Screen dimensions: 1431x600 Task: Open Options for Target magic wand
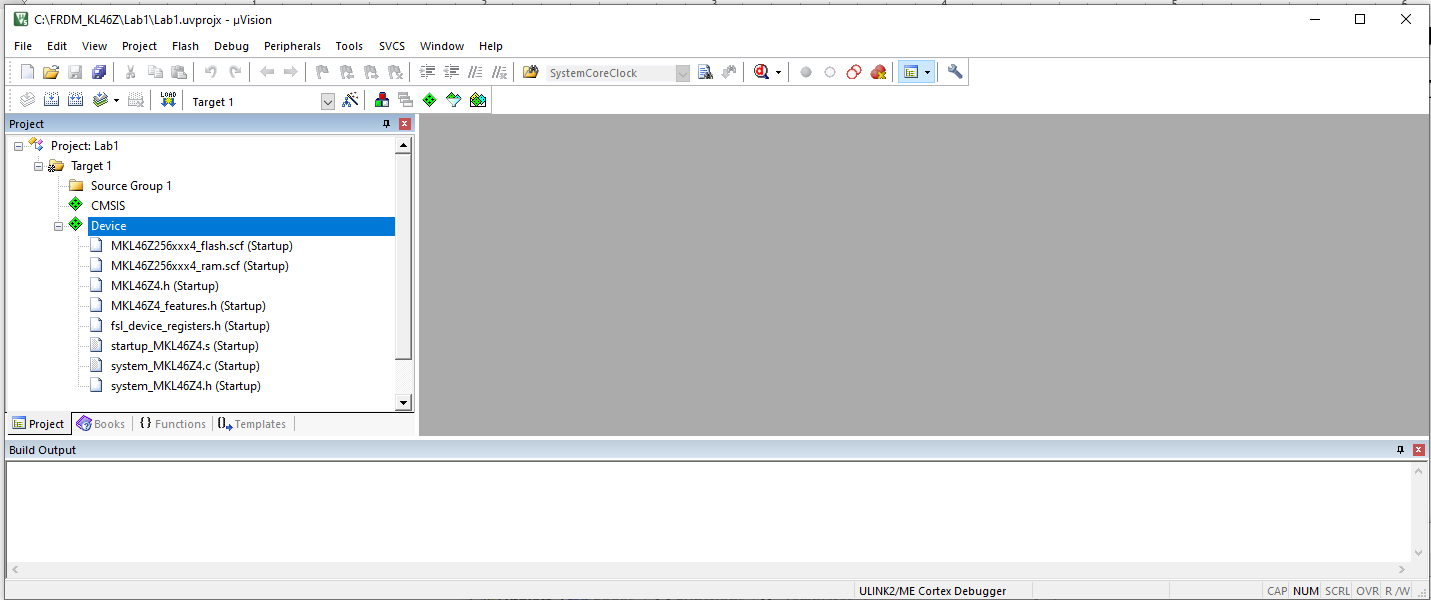click(350, 100)
